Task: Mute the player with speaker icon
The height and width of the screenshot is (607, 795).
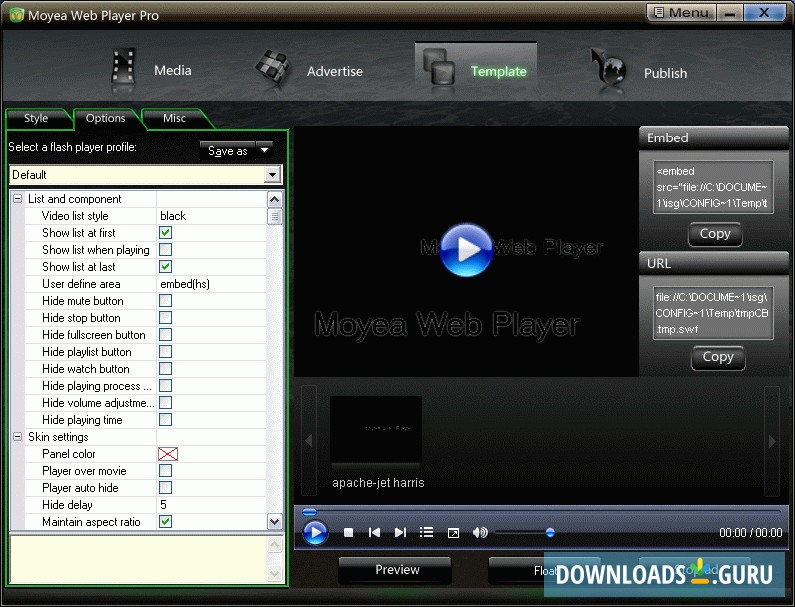Action: [480, 532]
